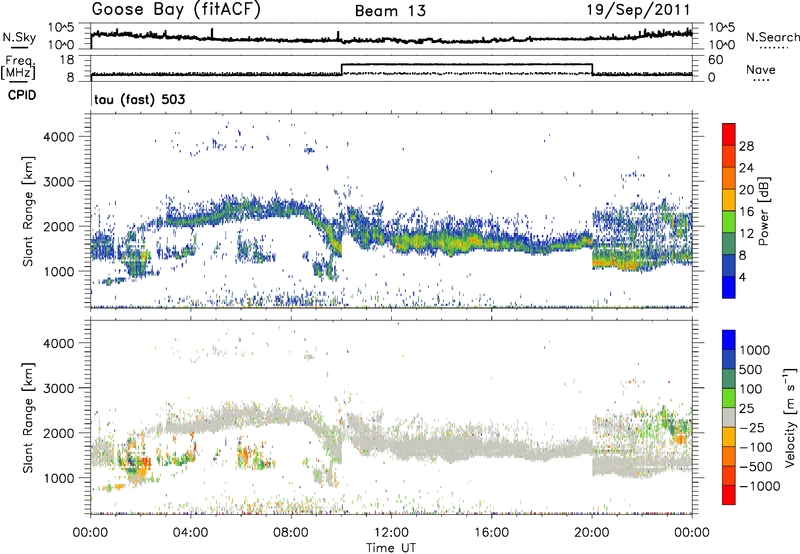Click the "N.Search" legend label
The width and height of the screenshot is (800, 554).
click(x=772, y=37)
